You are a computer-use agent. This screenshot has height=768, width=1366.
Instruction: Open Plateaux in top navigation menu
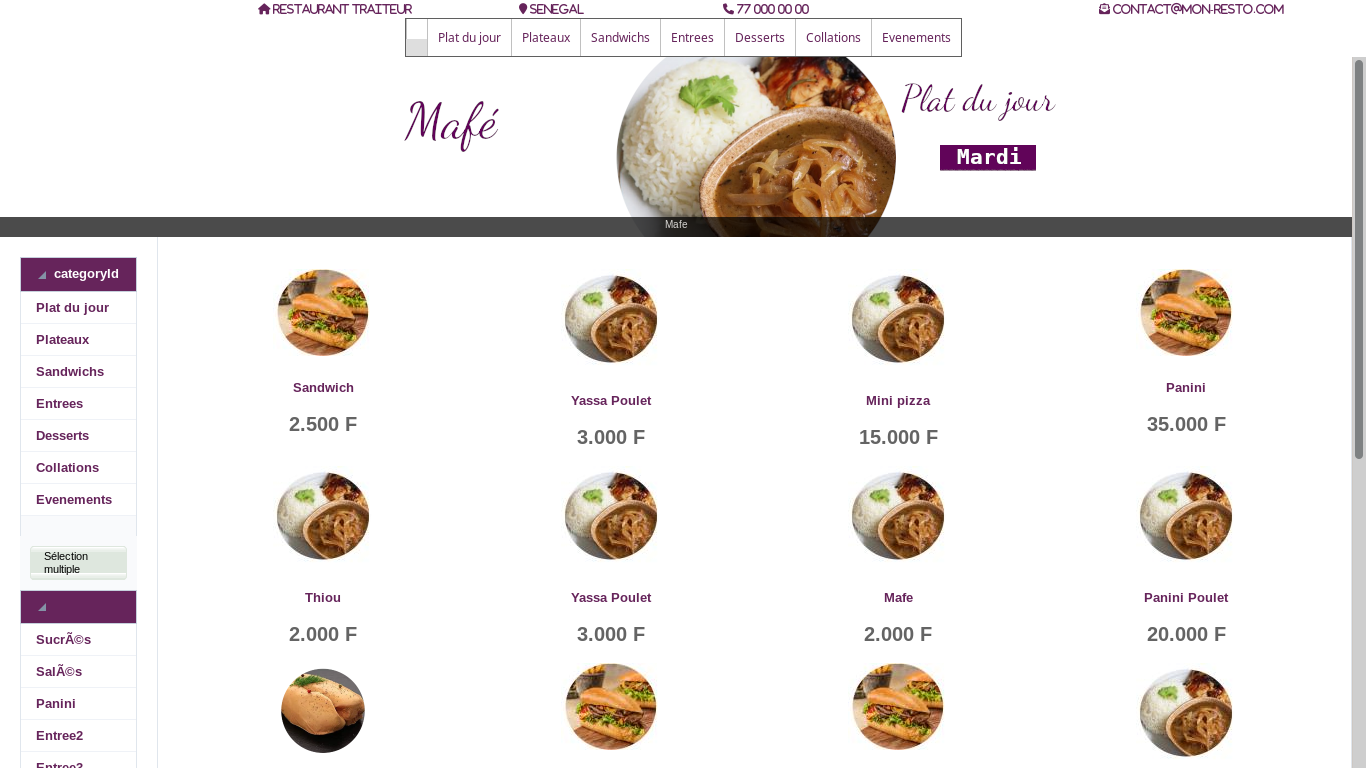[x=546, y=38]
